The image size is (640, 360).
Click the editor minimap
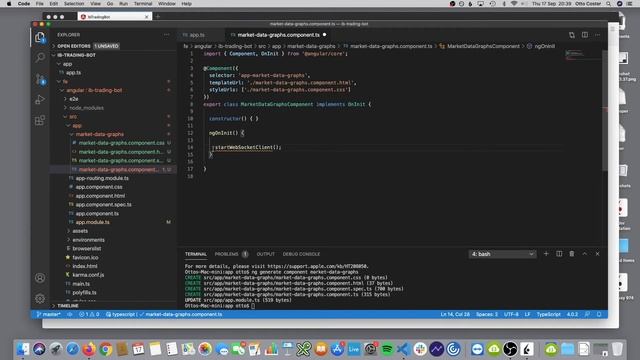pyautogui.click(x=582, y=54)
